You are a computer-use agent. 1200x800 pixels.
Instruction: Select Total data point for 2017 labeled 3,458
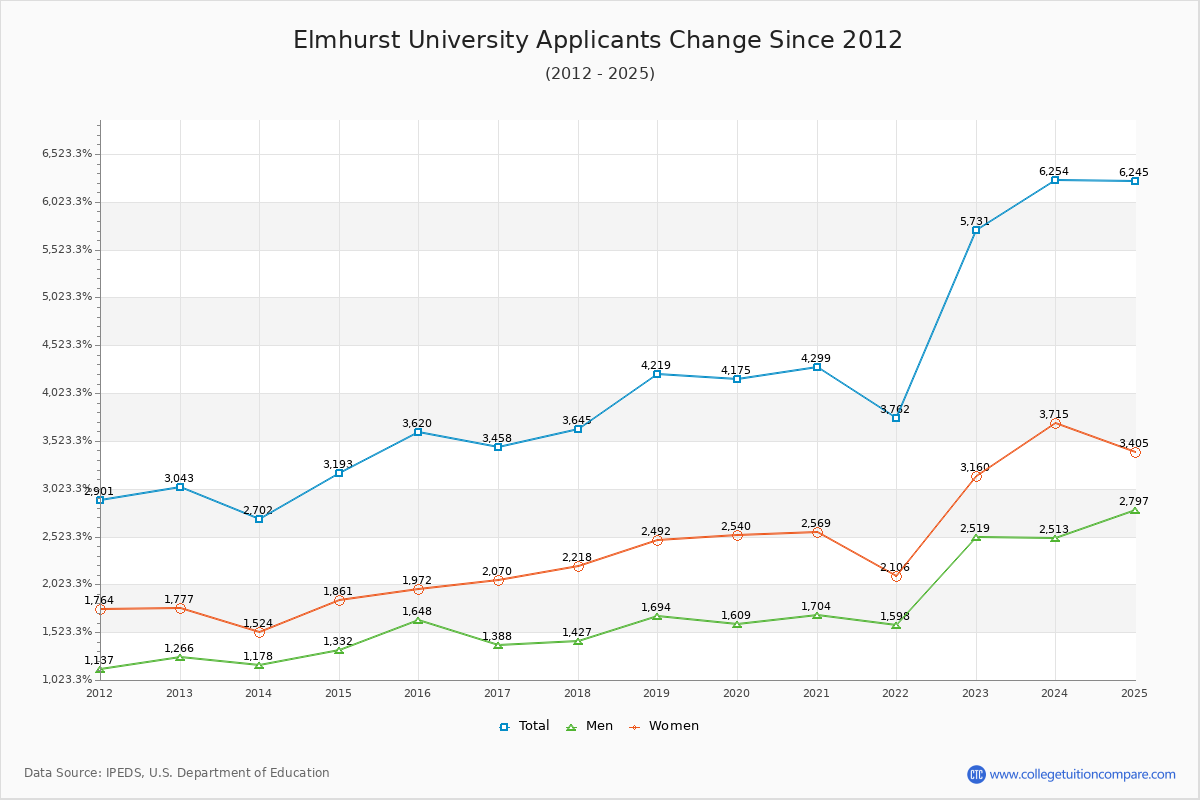click(498, 447)
